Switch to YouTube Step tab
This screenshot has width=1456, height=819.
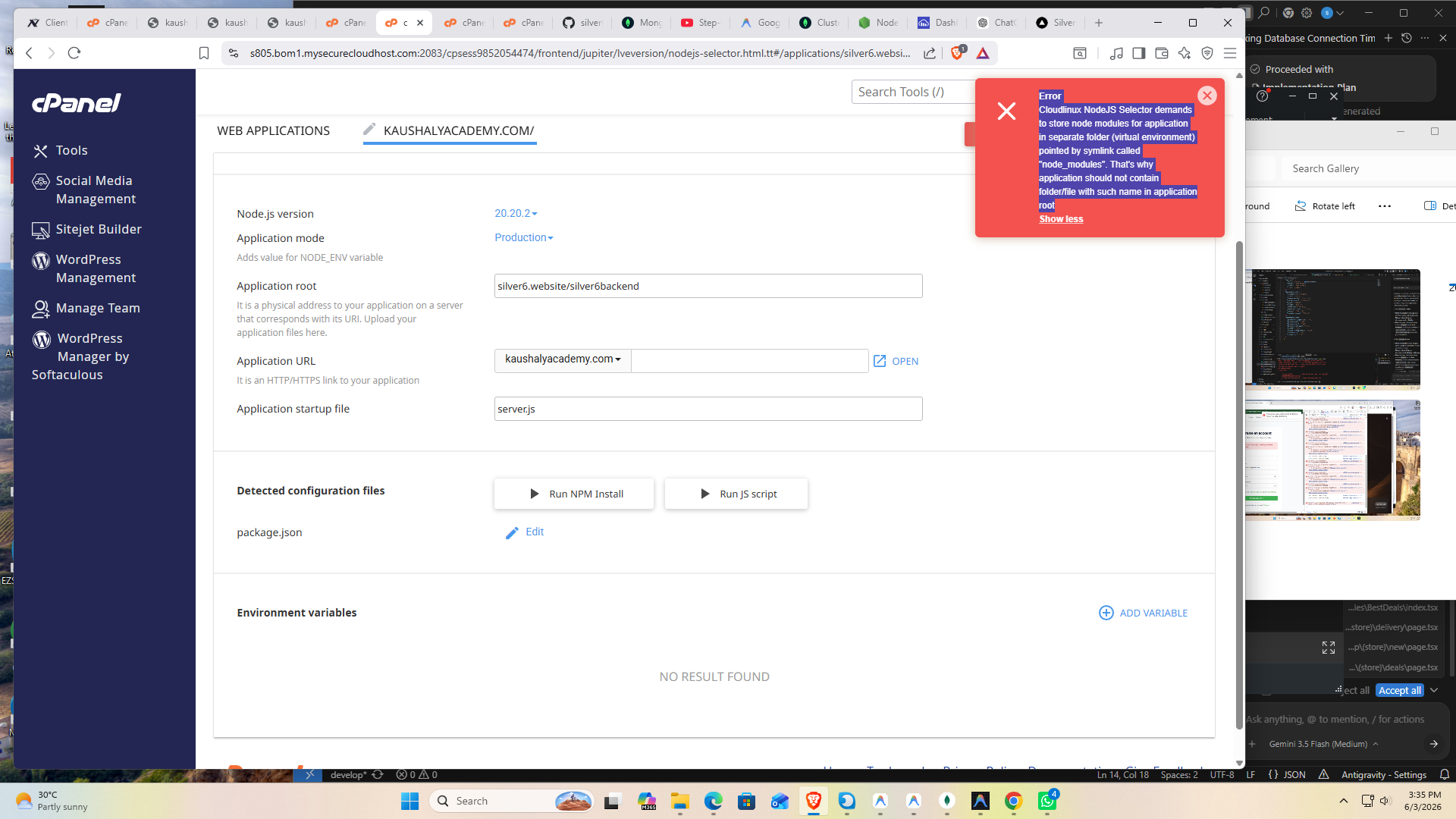tap(701, 23)
